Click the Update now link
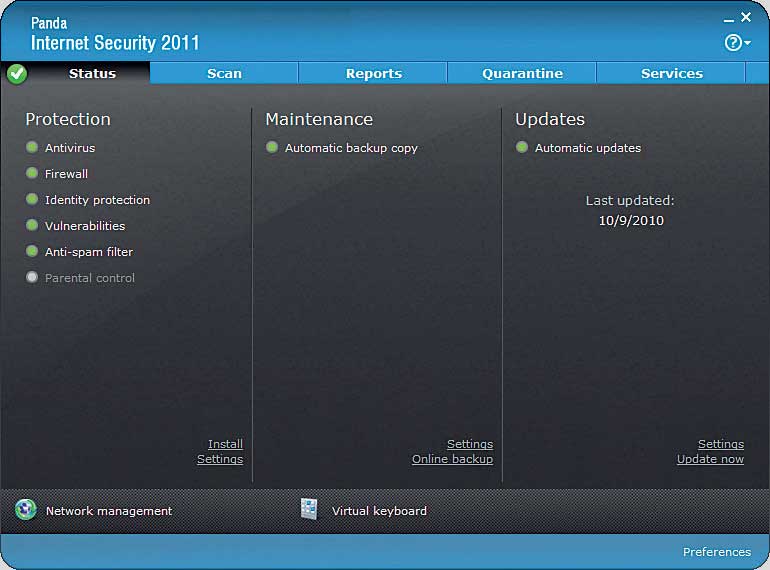The width and height of the screenshot is (770, 570). [x=710, y=459]
